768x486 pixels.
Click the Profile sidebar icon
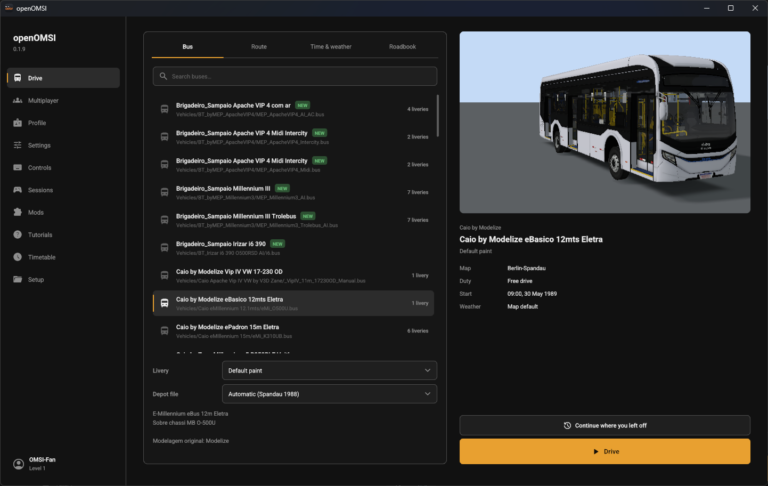(18, 123)
